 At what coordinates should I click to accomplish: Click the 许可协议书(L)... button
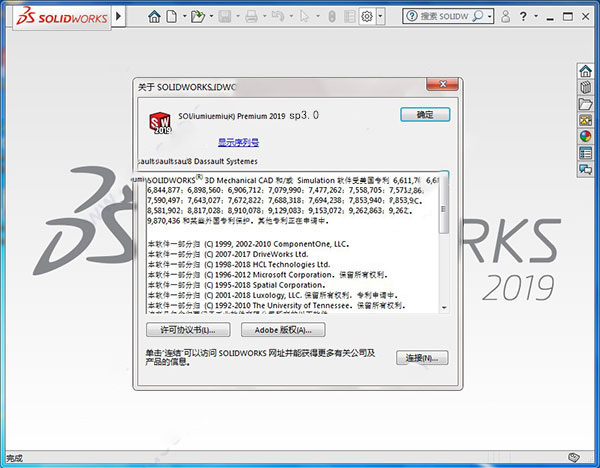pyautogui.click(x=188, y=330)
